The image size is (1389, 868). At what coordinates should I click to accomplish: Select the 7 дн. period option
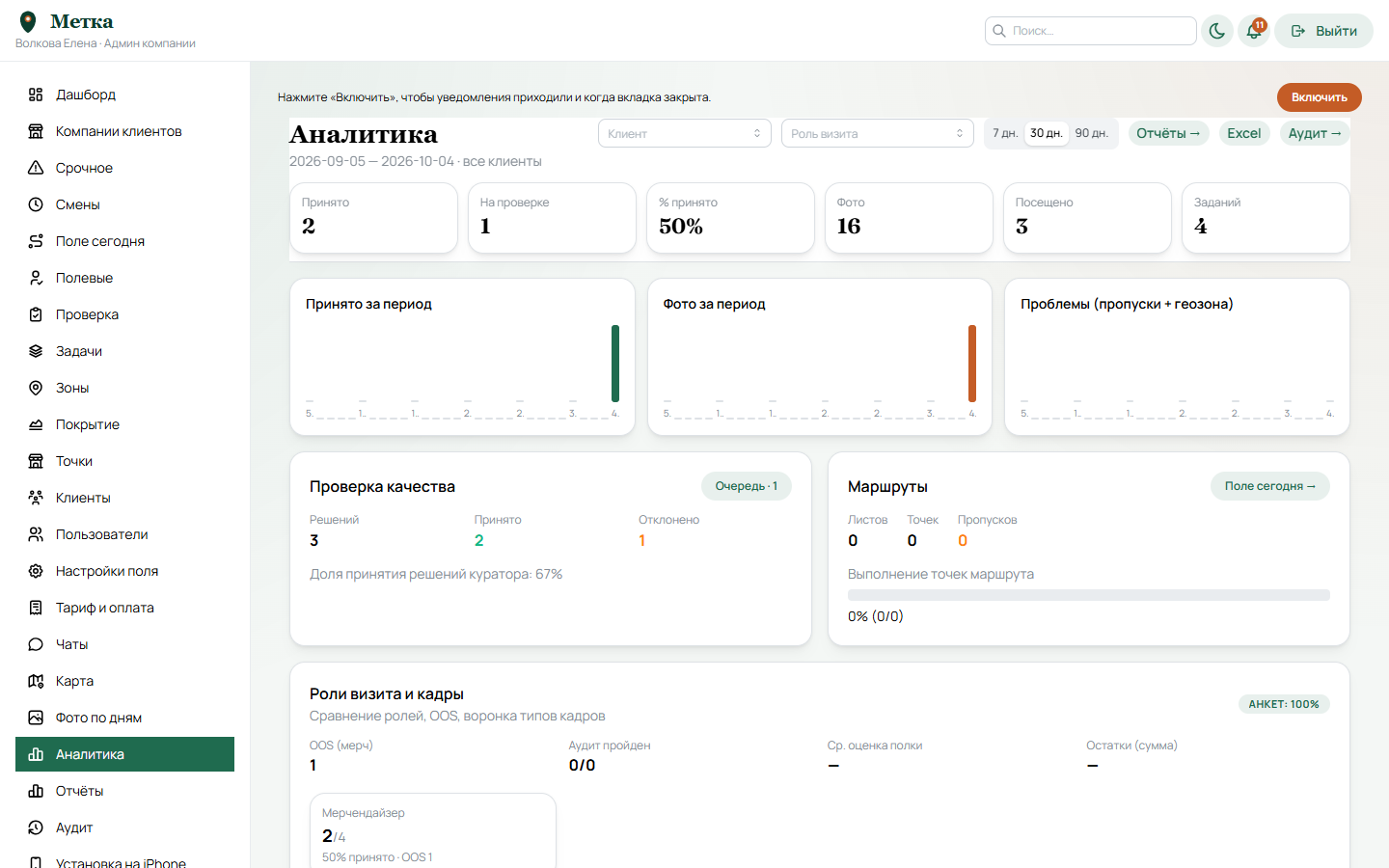(1005, 133)
